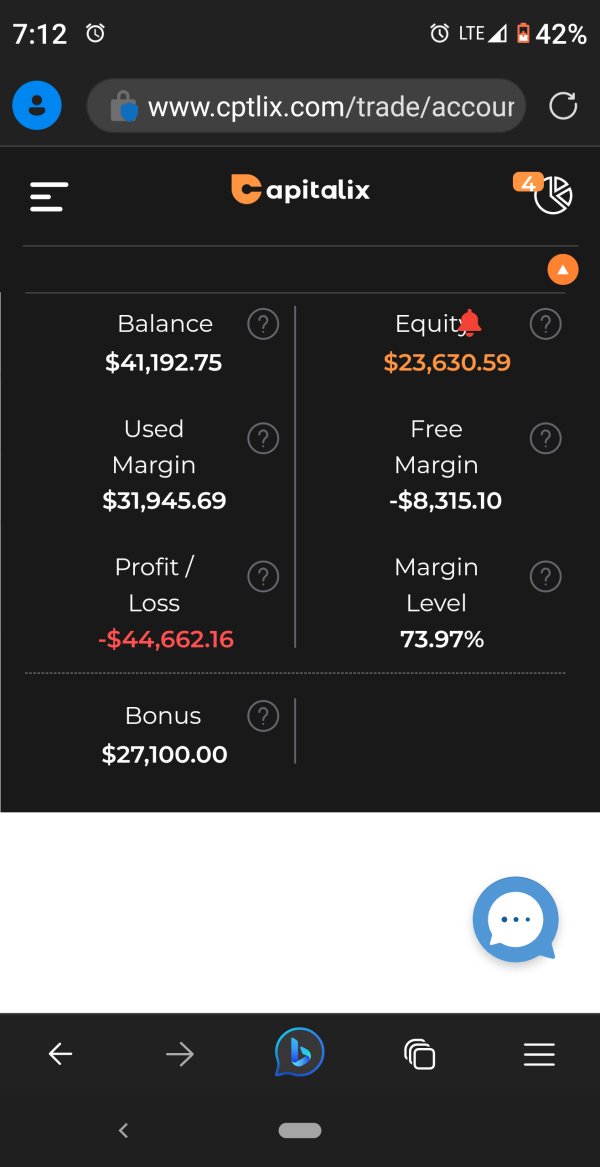The width and height of the screenshot is (600, 1167).
Task: Open Bing chat in browser toolbar
Action: [300, 1053]
